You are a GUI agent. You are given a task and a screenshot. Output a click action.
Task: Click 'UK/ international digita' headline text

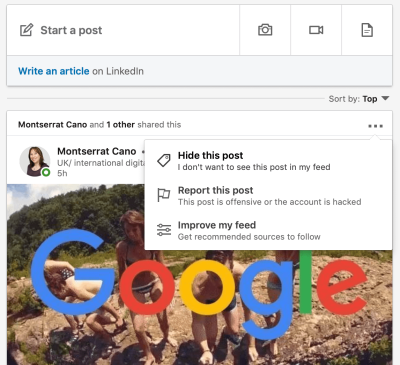tap(101, 163)
